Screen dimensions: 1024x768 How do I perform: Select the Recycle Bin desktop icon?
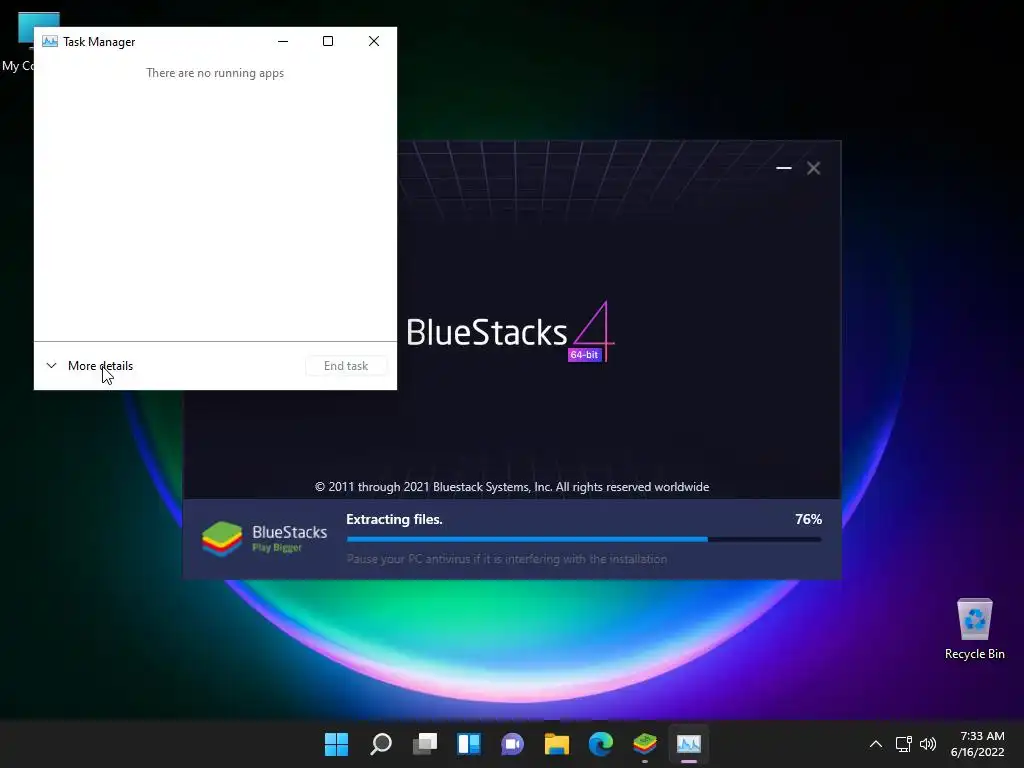tap(974, 629)
